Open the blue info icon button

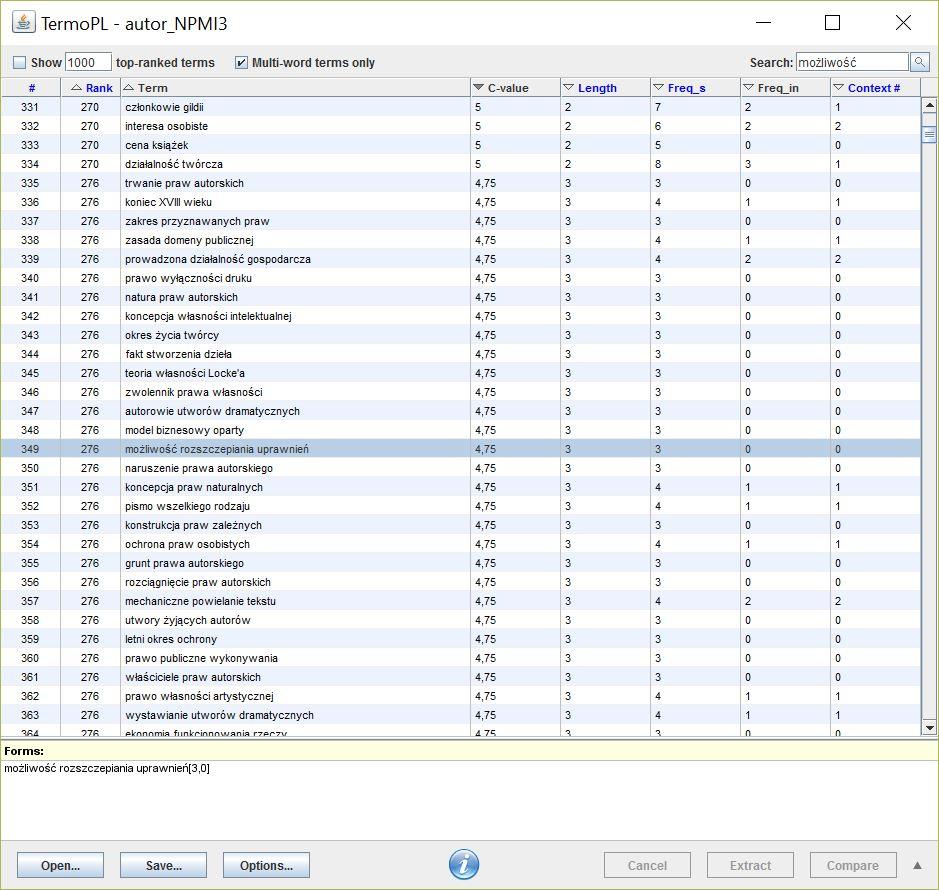464,864
